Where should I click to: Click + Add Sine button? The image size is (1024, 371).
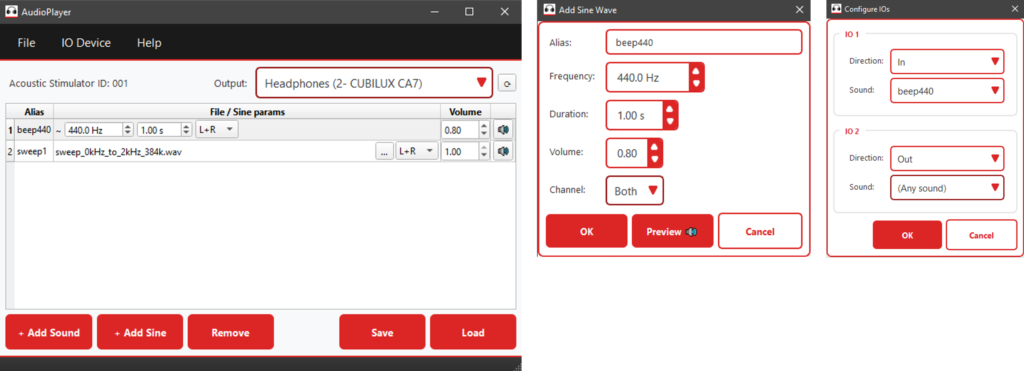(x=140, y=332)
